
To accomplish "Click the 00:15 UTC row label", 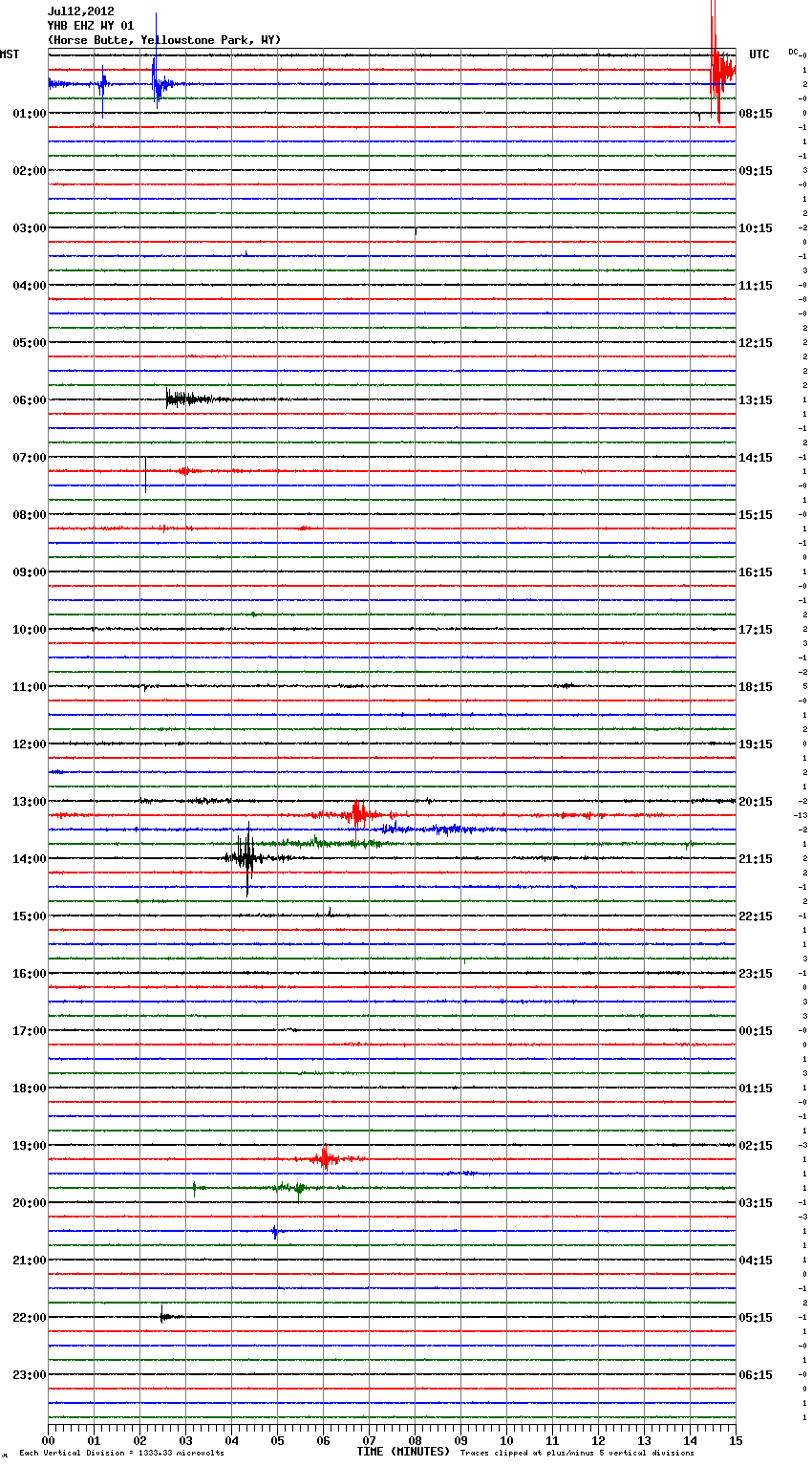I will [756, 1031].
